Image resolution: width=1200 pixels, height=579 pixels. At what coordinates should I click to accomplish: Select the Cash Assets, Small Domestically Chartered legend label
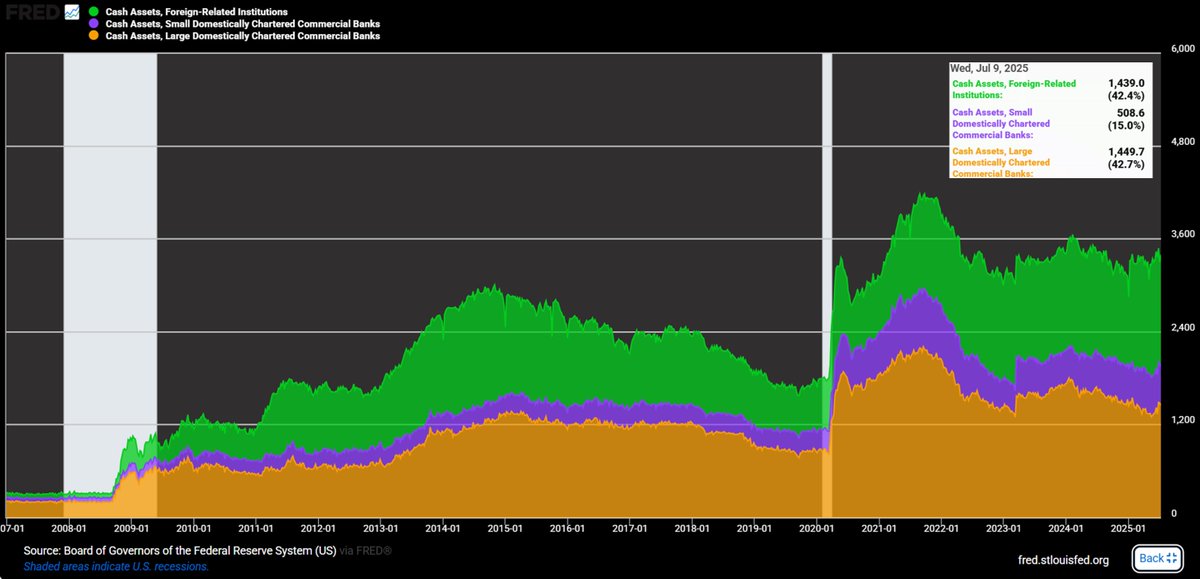[x=242, y=23]
